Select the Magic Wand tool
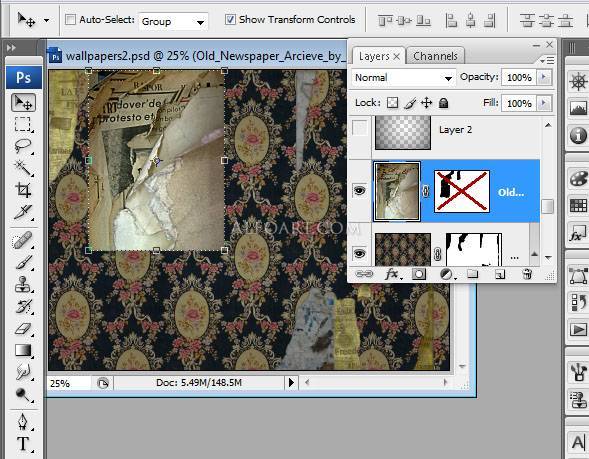Image resolution: width=589 pixels, height=459 pixels. 23,168
